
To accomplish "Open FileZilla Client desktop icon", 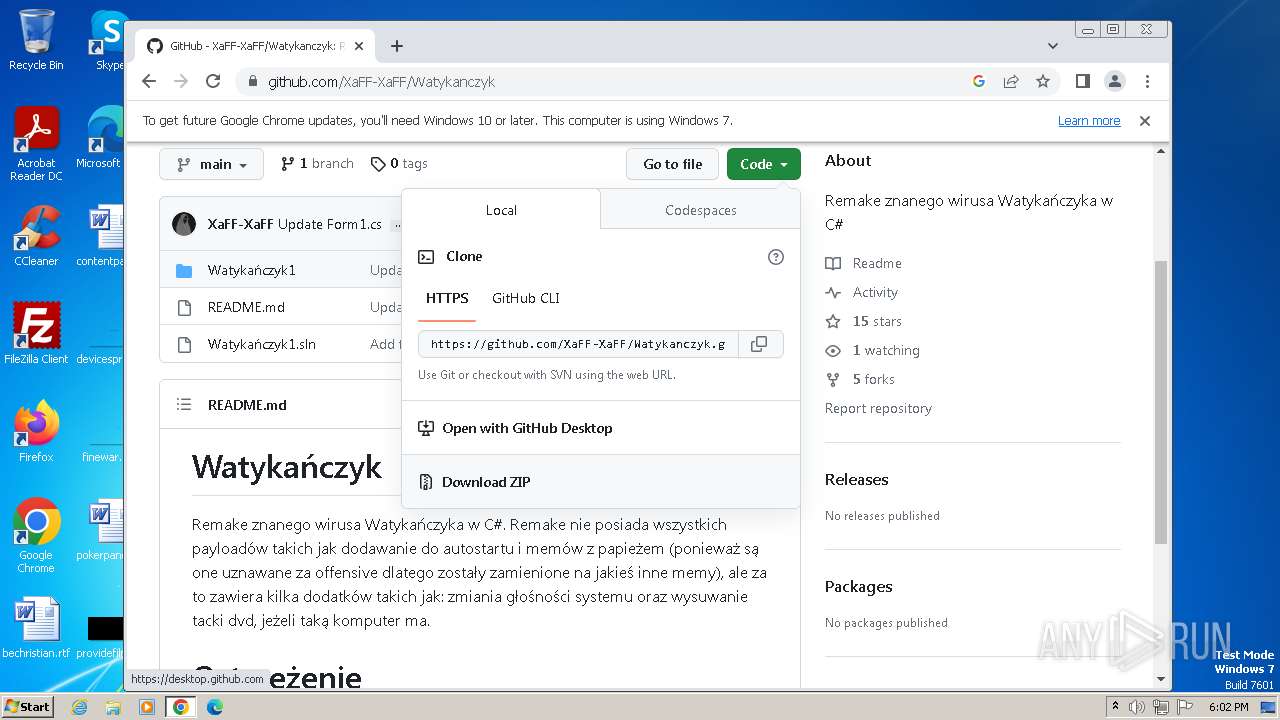I will click(x=36, y=333).
